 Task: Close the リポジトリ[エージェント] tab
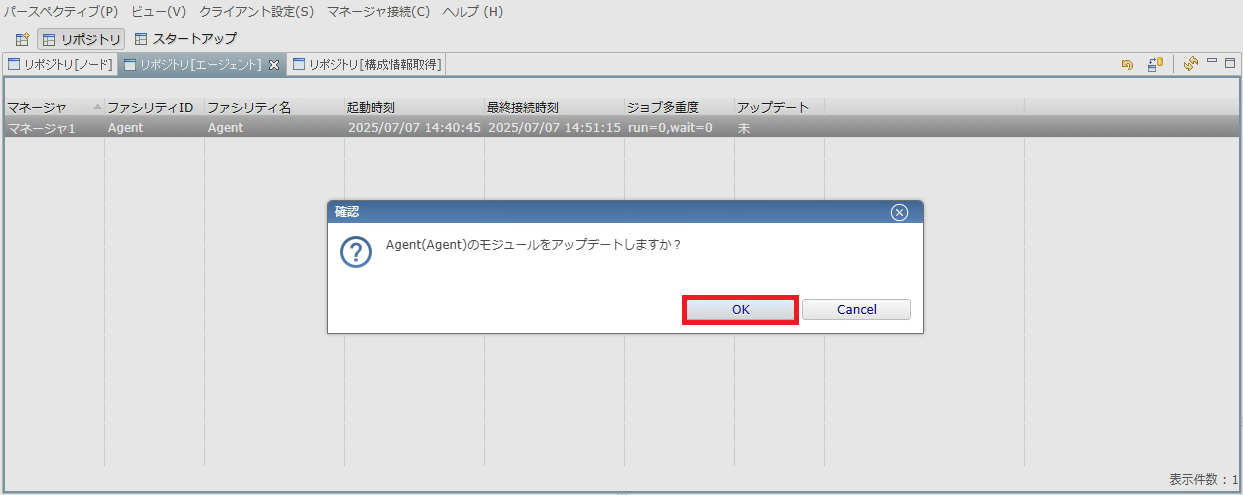(274, 65)
